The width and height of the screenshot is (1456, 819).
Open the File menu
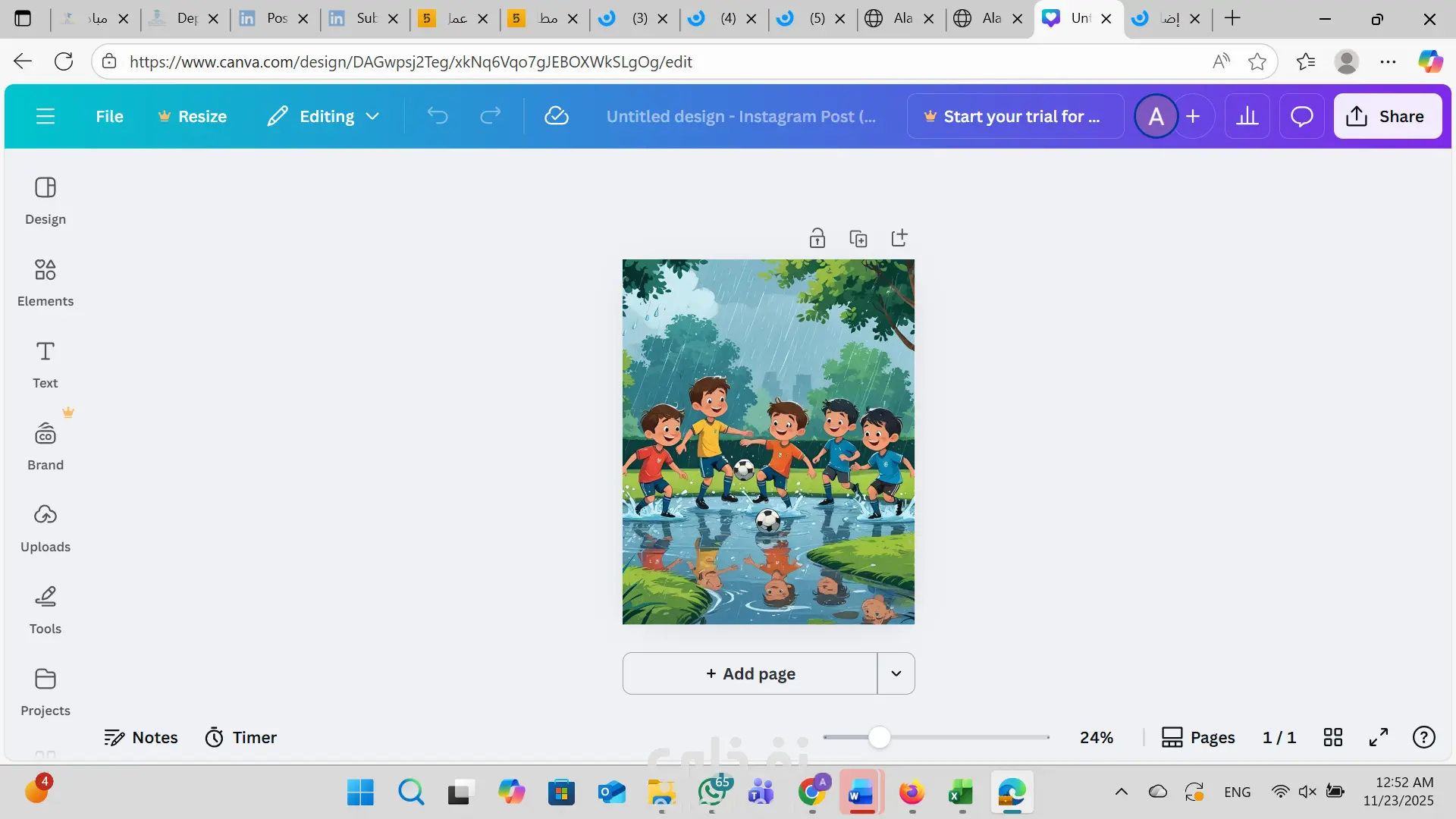(109, 116)
